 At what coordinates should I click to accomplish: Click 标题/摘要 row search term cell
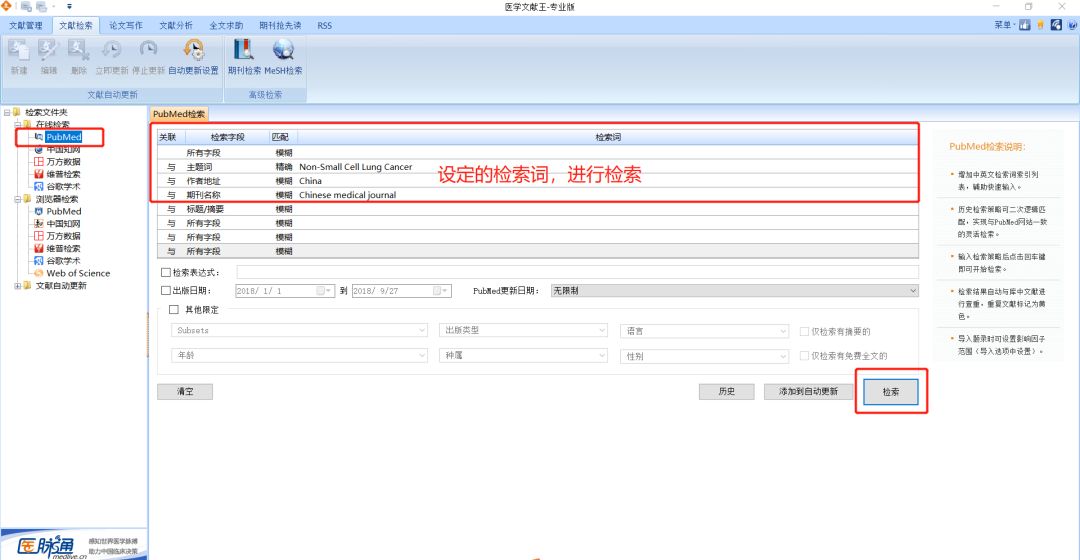608,209
